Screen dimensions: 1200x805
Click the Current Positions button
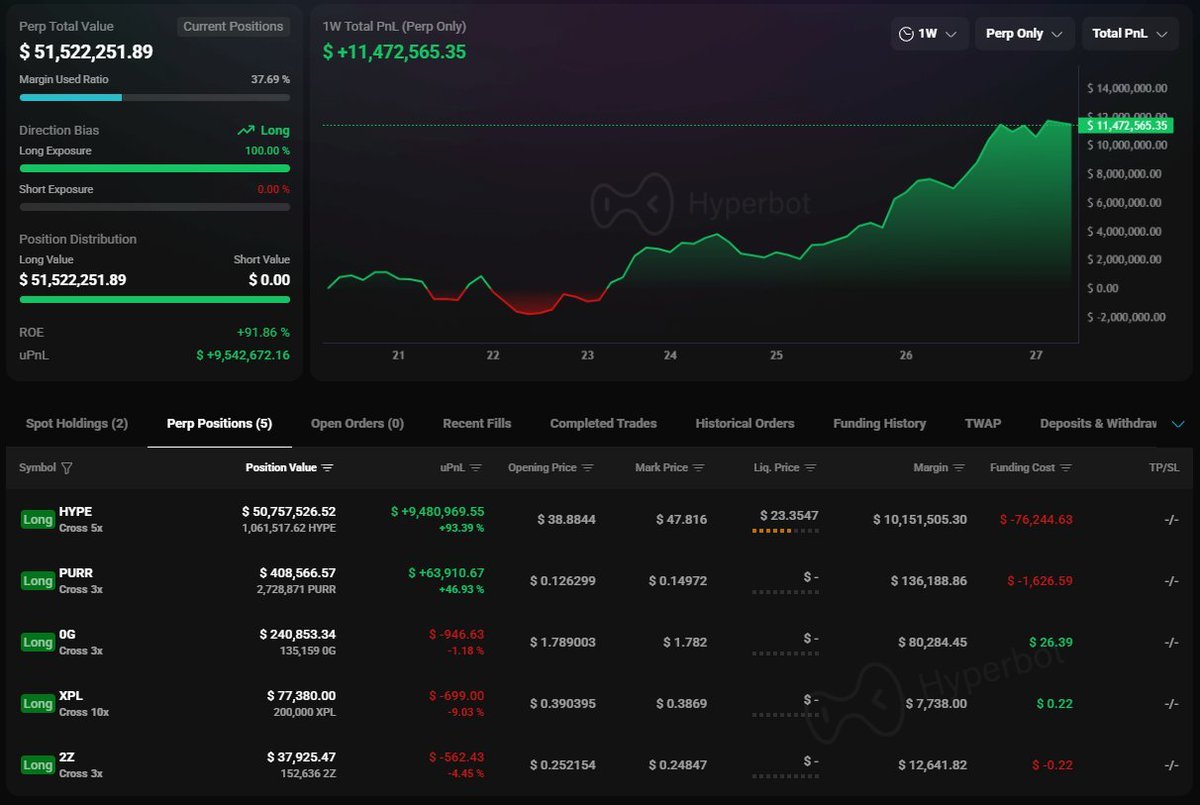click(x=233, y=27)
